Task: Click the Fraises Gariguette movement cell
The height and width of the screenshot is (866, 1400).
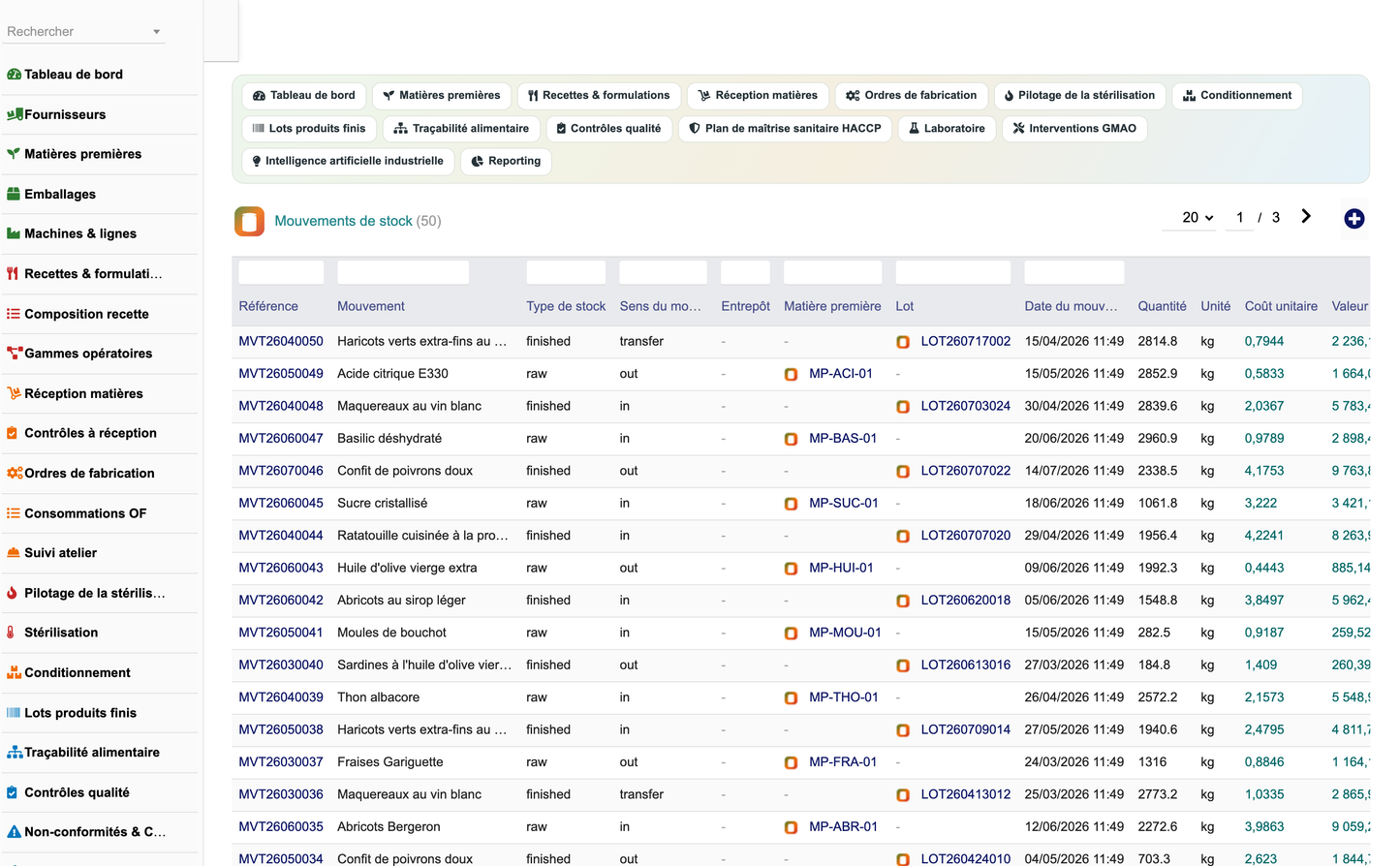Action: click(389, 762)
